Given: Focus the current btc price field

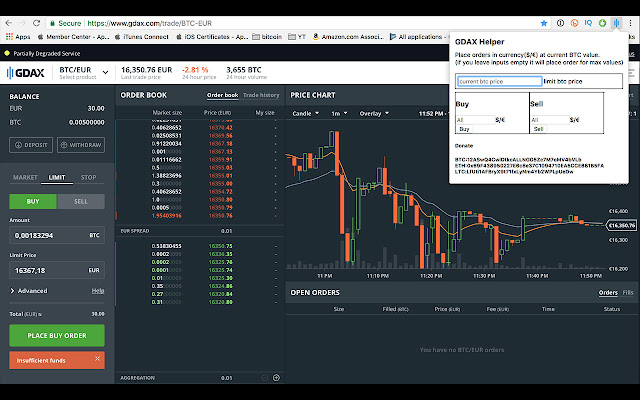Looking at the screenshot, I should pyautogui.click(x=500, y=81).
